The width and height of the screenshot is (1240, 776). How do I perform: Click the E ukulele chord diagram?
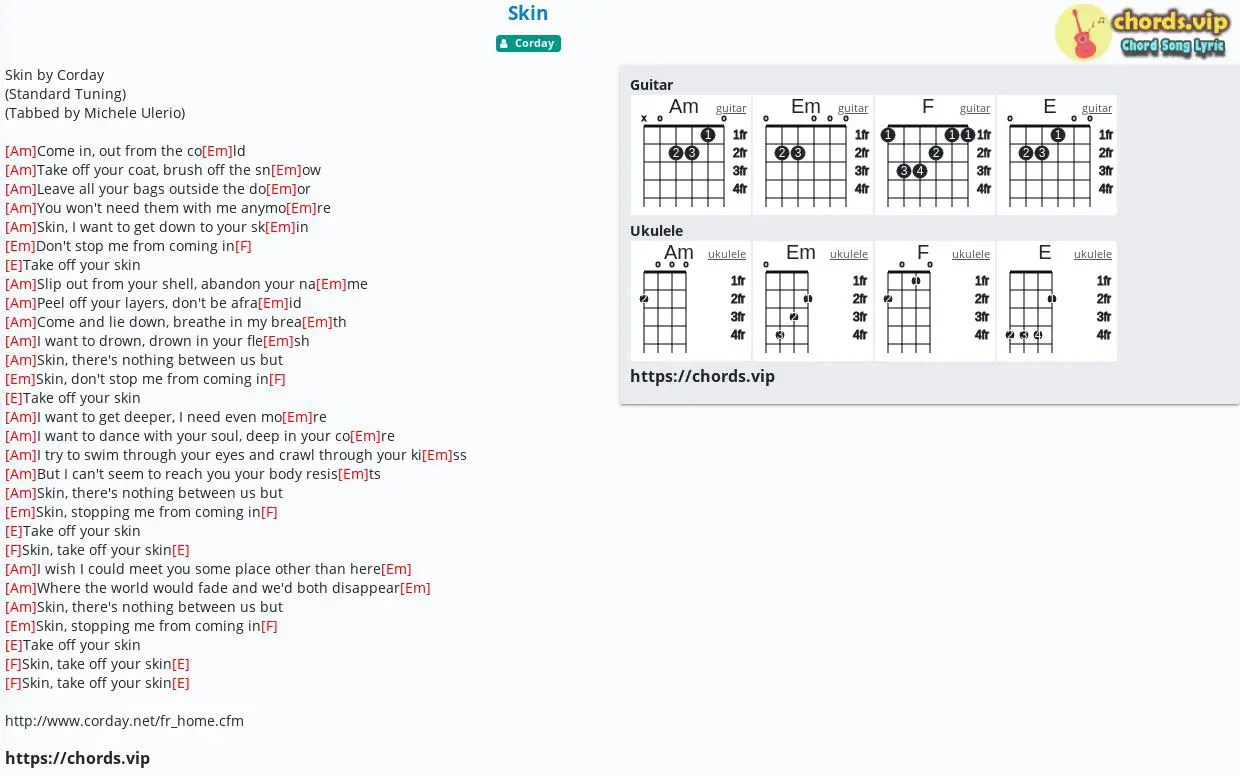(x=1057, y=301)
